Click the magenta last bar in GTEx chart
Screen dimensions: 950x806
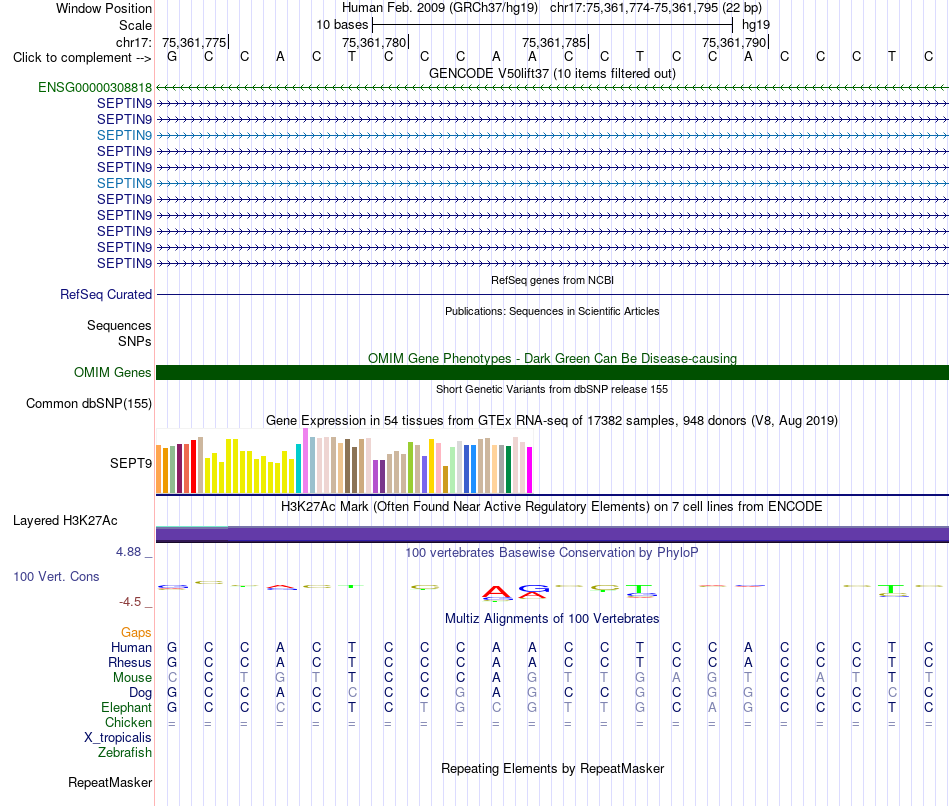tap(530, 470)
